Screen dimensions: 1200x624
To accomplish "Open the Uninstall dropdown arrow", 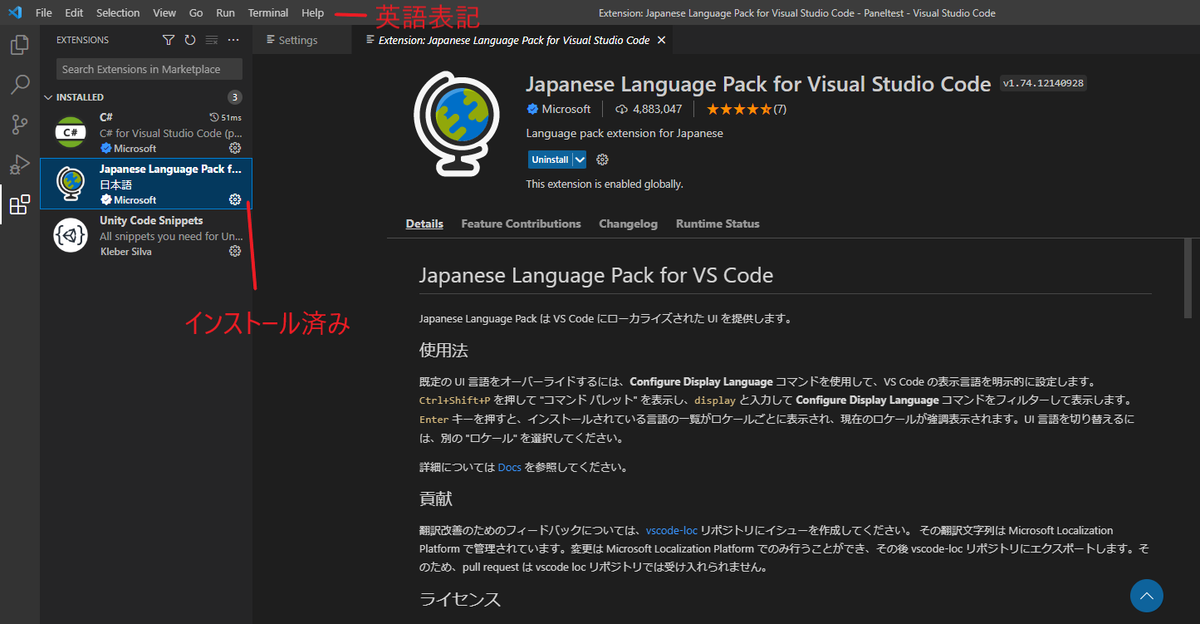I will [x=580, y=159].
